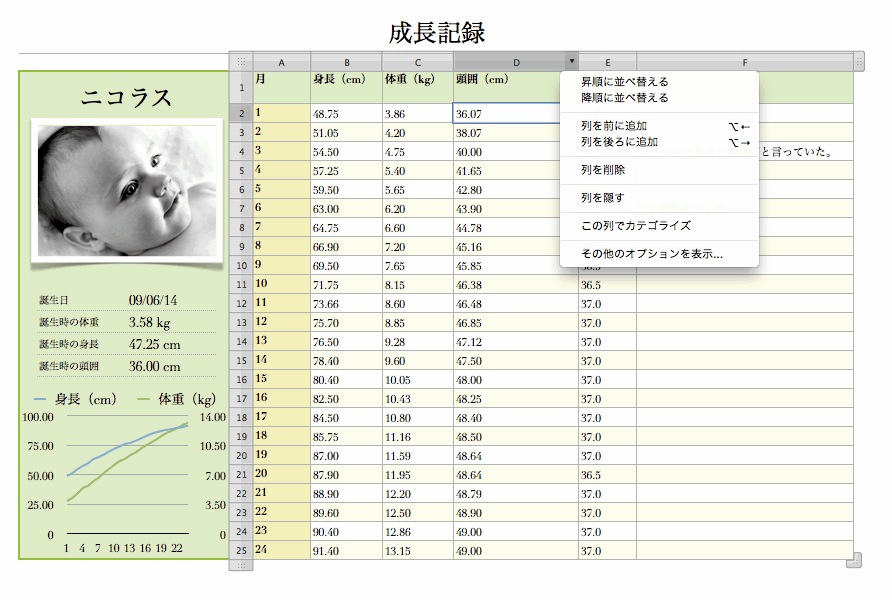Image resolution: width=892 pixels, height=600 pixels.
Task: Select cell containing 44.78
Action: 506,227
